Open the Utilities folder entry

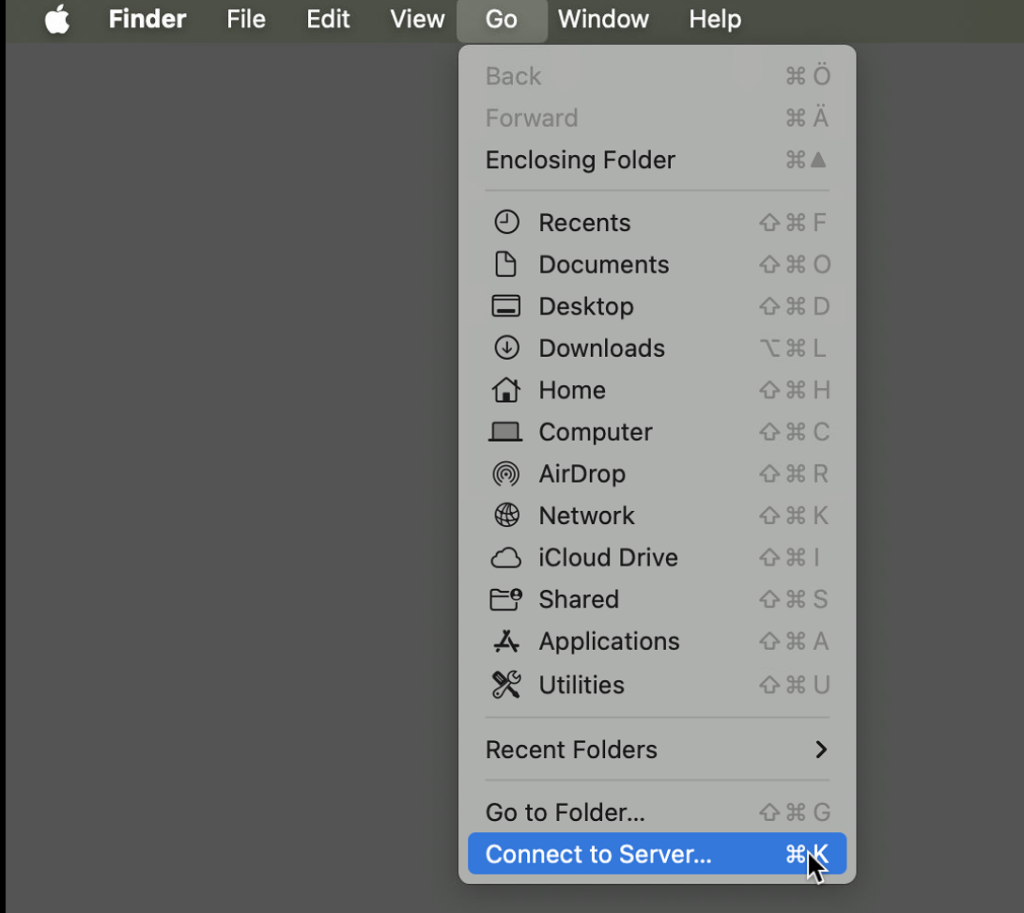(581, 685)
